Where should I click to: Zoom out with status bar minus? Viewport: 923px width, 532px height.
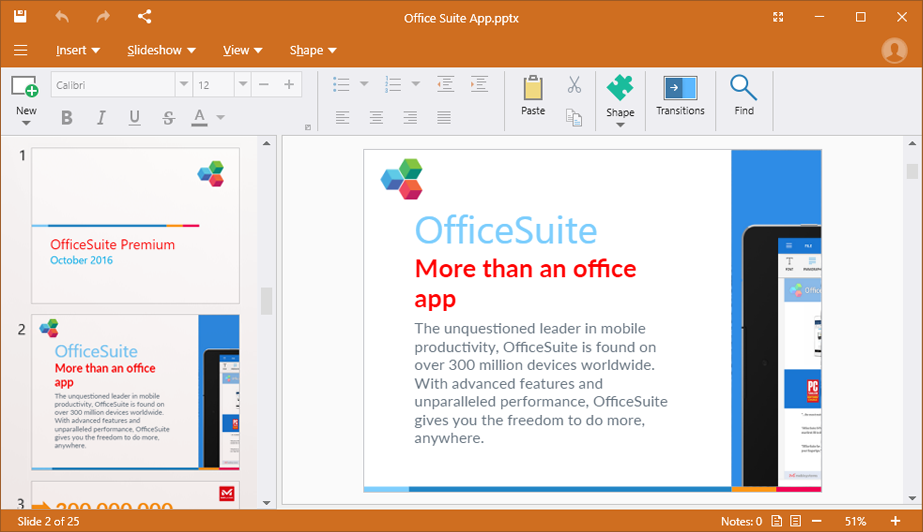pyautogui.click(x=816, y=521)
